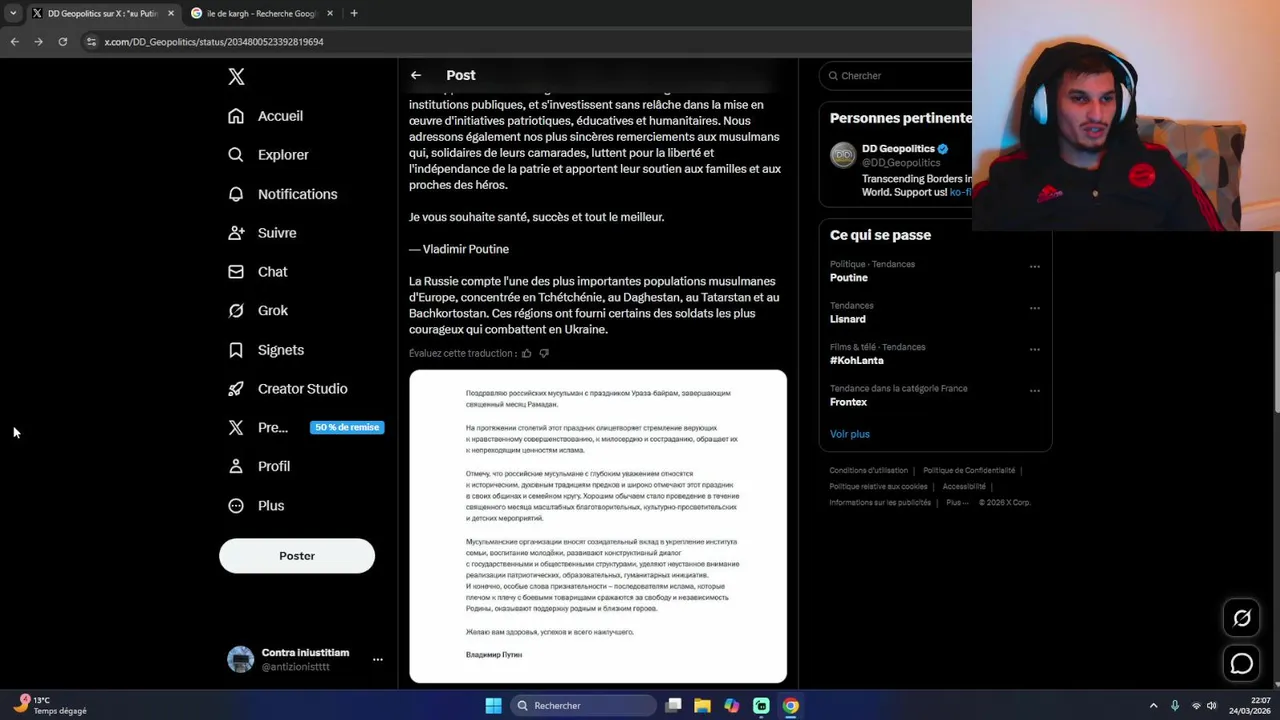Open DD Geopolitics profile name

pos(898,149)
